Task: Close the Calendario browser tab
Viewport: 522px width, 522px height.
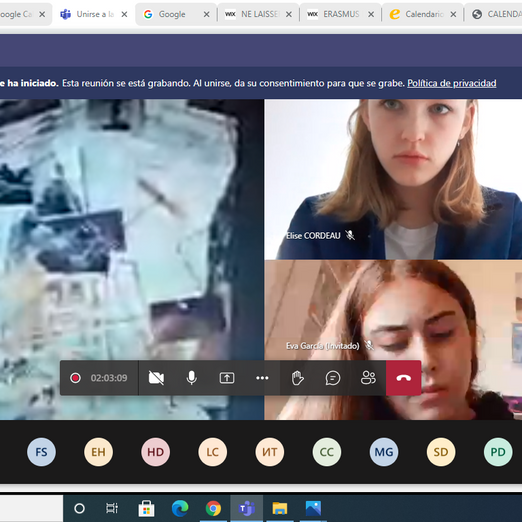Action: coord(453,14)
